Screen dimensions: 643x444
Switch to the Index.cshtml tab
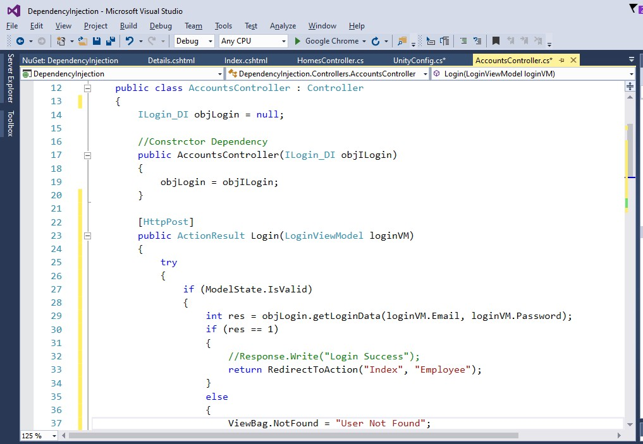[x=246, y=60]
